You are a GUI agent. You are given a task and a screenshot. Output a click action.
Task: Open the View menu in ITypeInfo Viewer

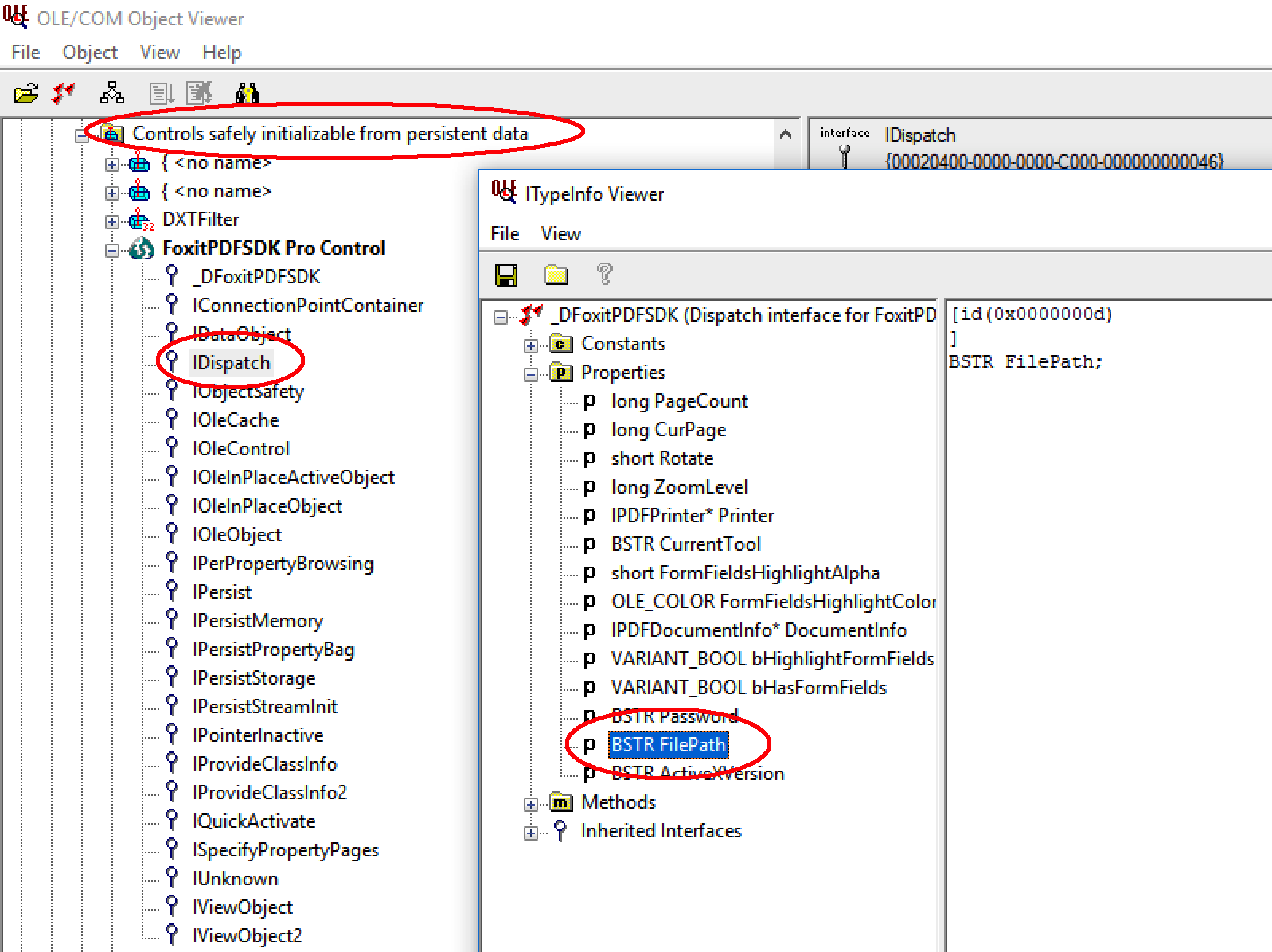(x=560, y=234)
